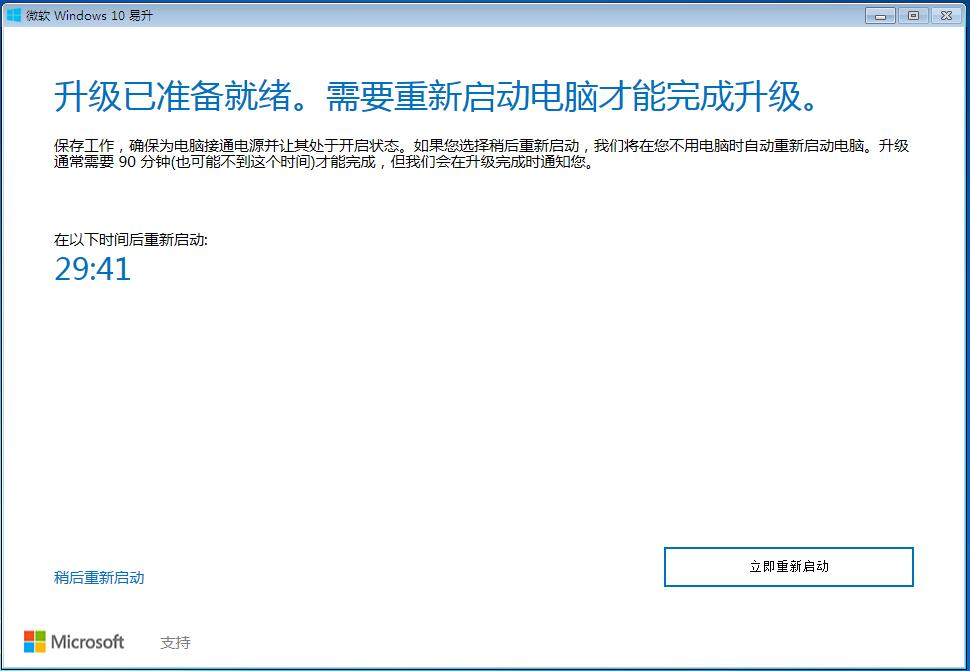Click the four-color Microsoft logo squares
Viewport: 970px width, 671px height.
pos(35,642)
